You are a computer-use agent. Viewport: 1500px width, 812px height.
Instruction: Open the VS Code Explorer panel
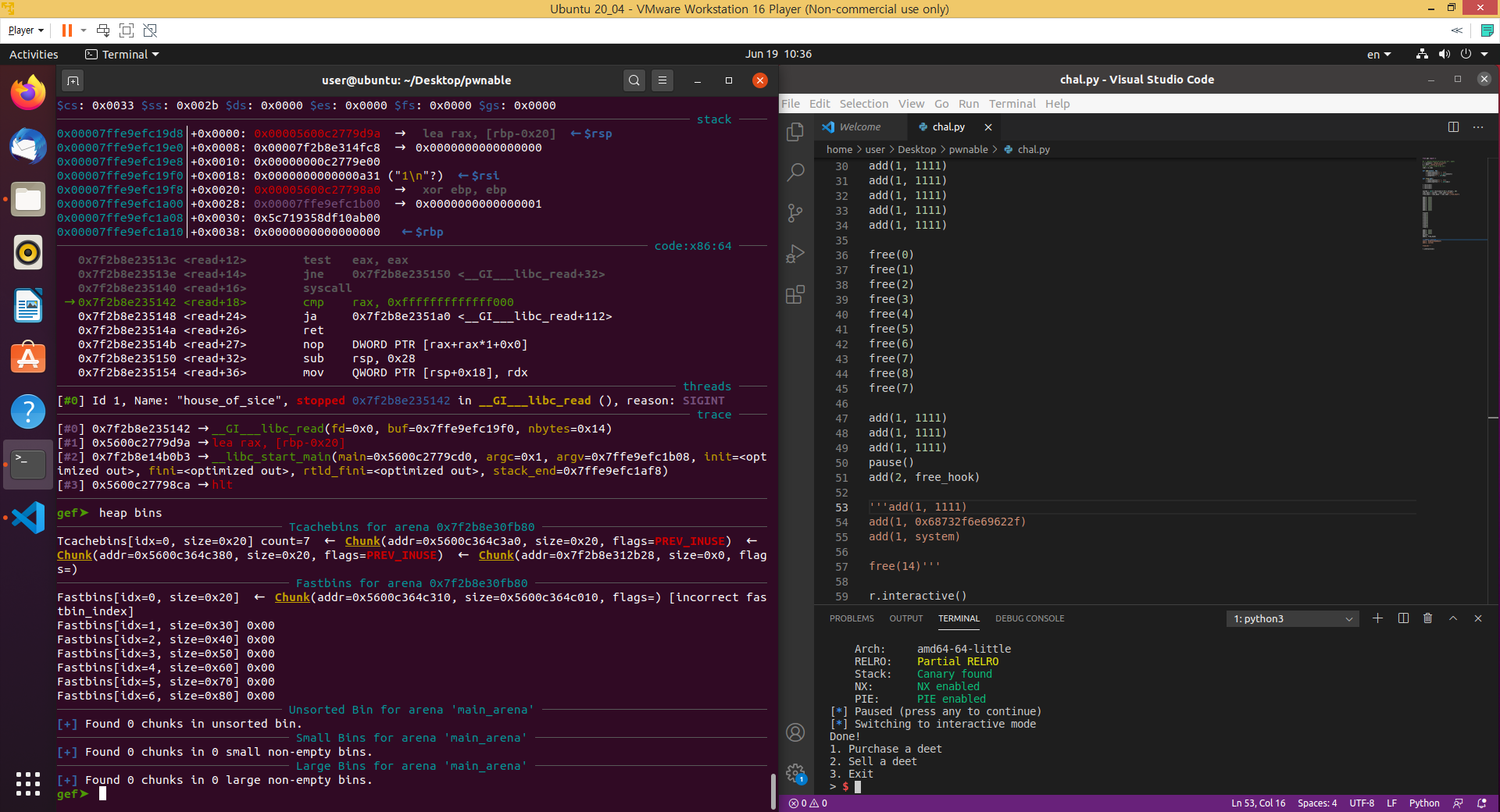coord(795,131)
